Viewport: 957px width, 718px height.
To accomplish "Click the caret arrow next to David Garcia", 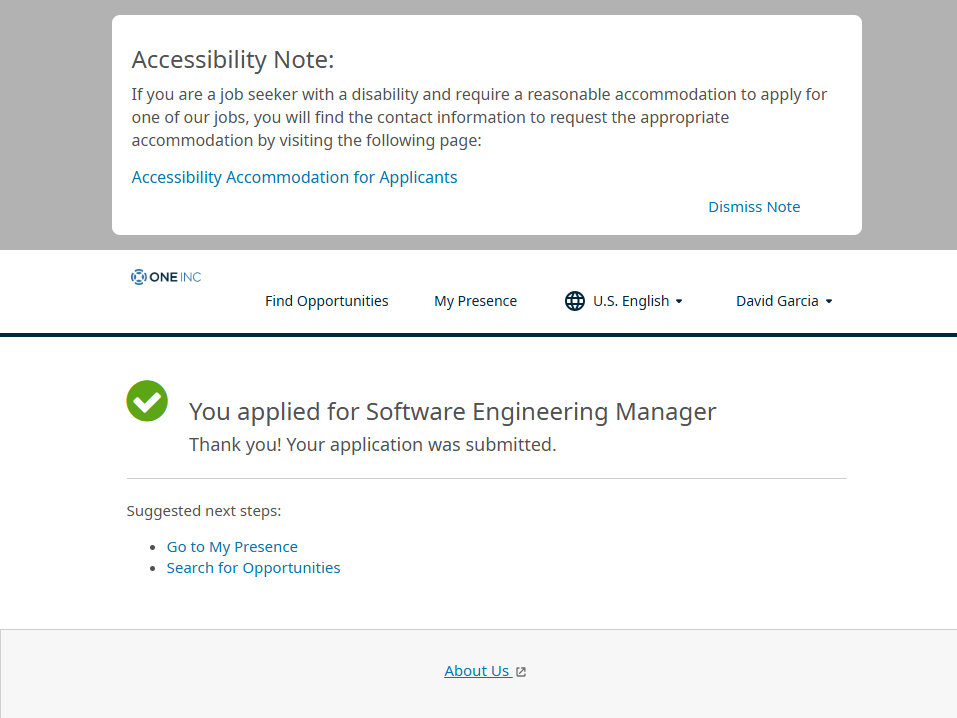I will (x=829, y=302).
